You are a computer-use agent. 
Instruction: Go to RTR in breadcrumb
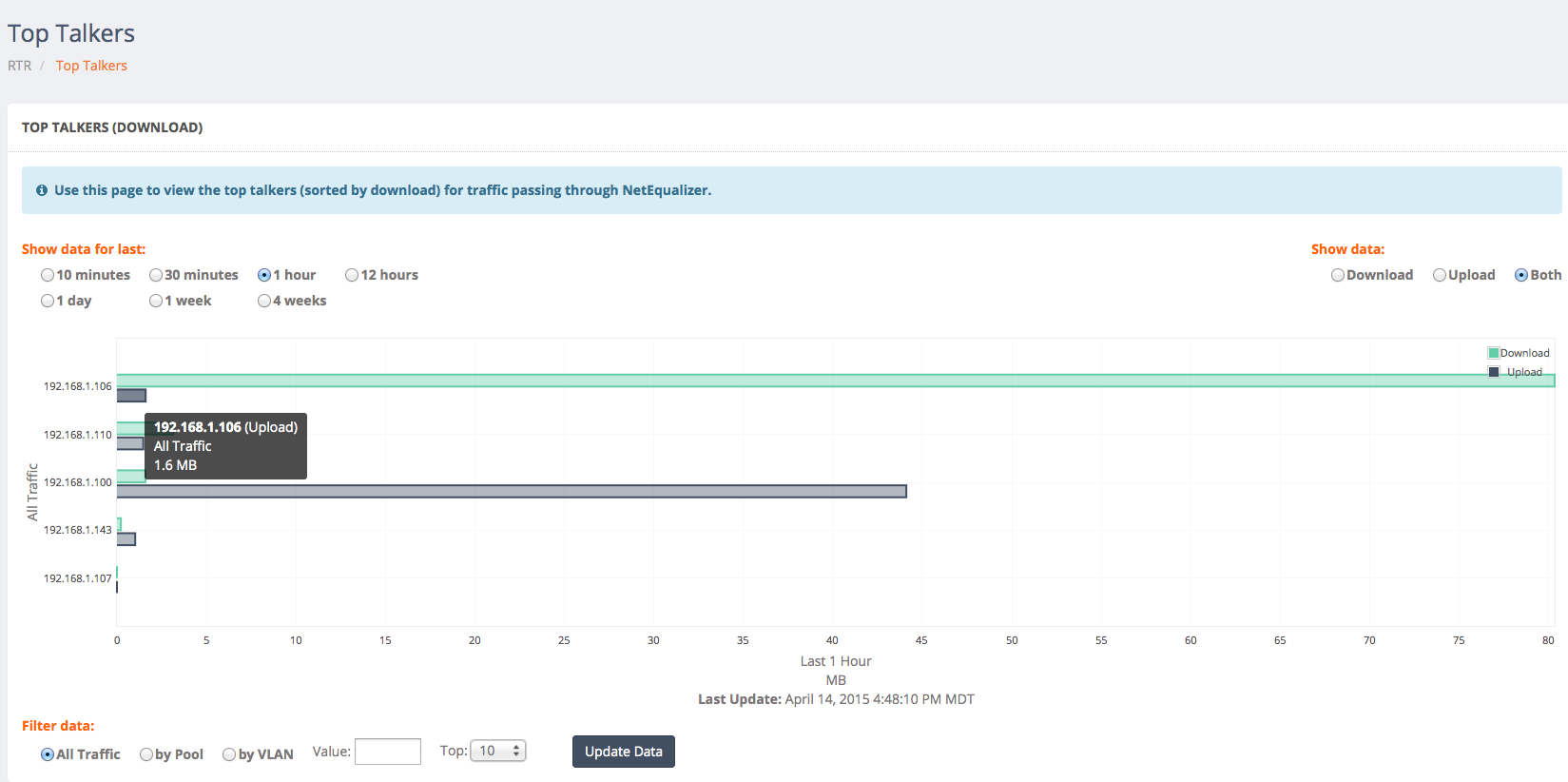coord(20,66)
